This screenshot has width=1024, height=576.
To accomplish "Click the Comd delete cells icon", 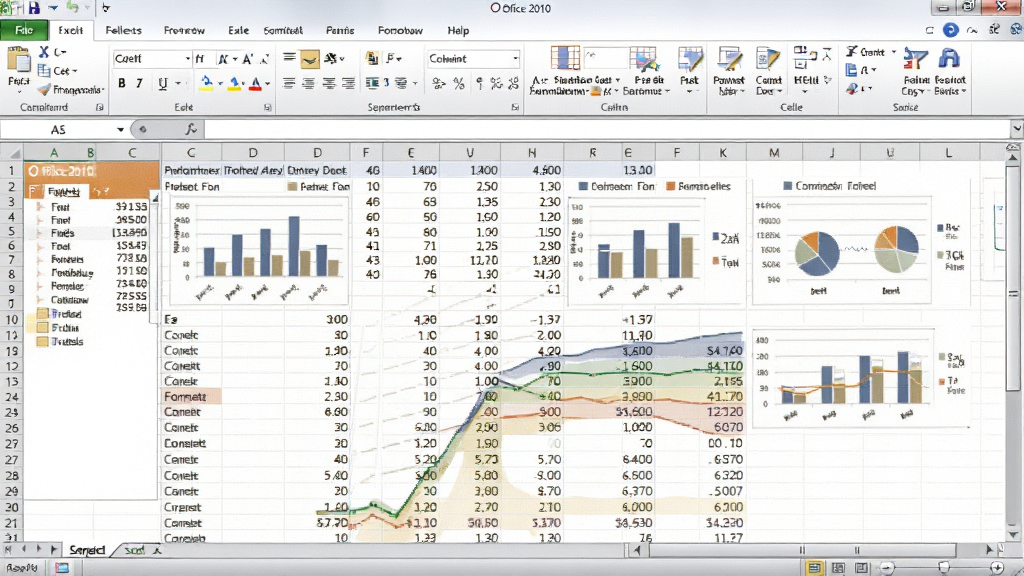I will 768,59.
